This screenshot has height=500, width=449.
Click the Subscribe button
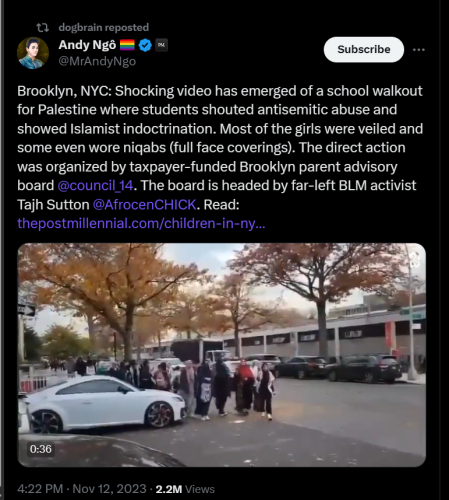(x=364, y=49)
